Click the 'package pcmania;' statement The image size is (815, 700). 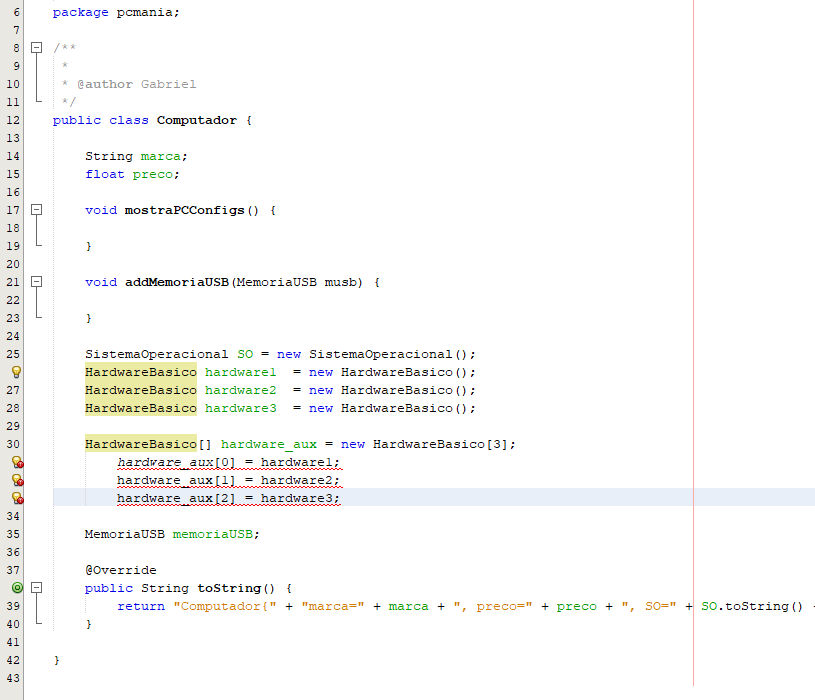coord(116,12)
